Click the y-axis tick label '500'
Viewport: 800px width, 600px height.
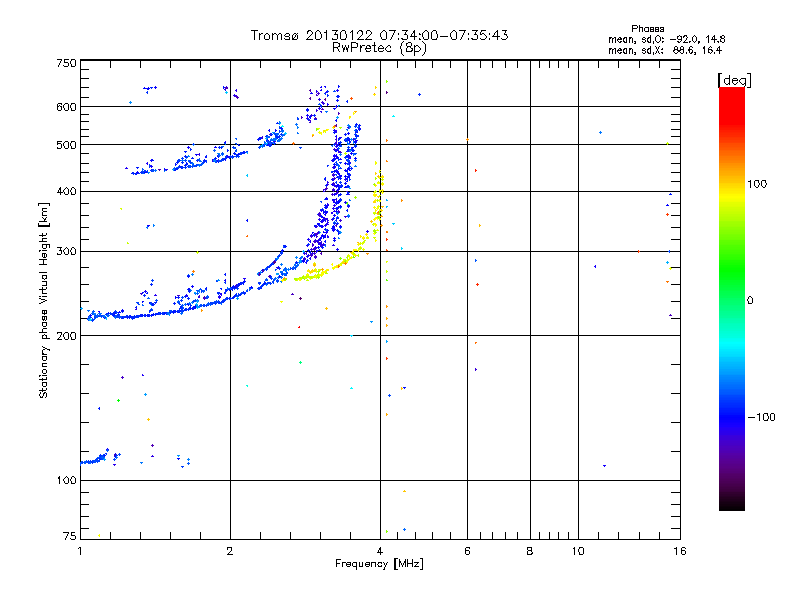[x=66, y=145]
